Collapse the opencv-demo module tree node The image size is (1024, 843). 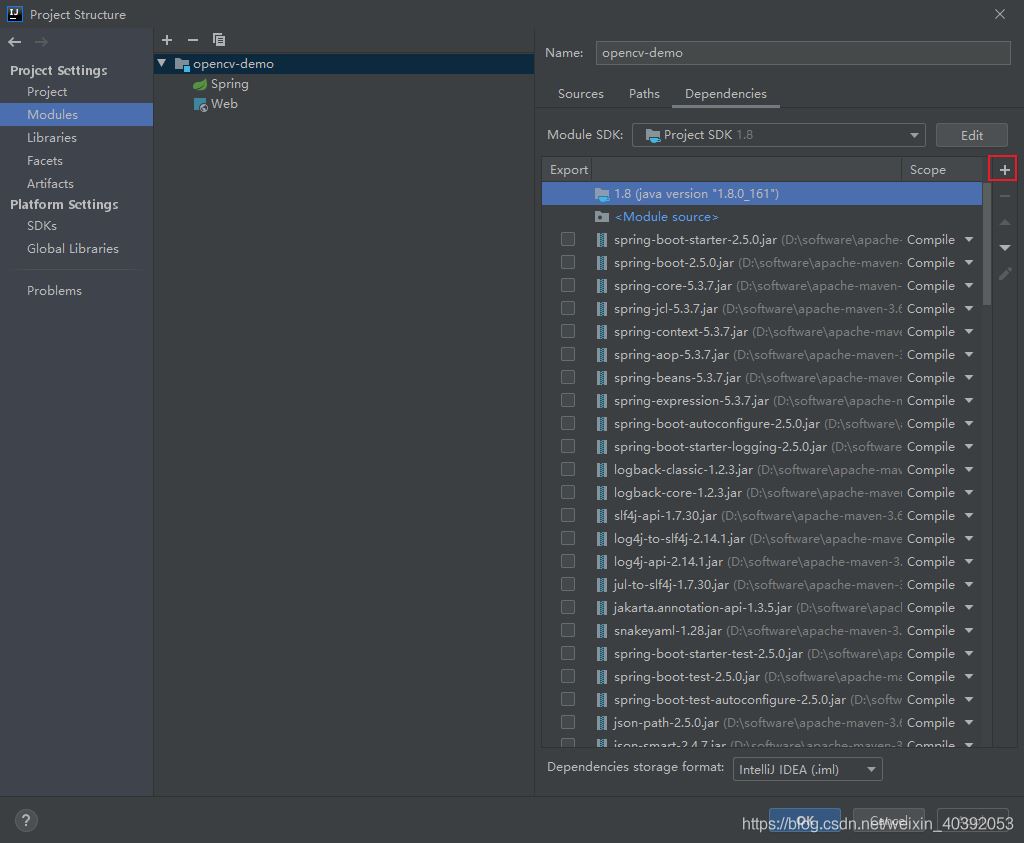(162, 63)
